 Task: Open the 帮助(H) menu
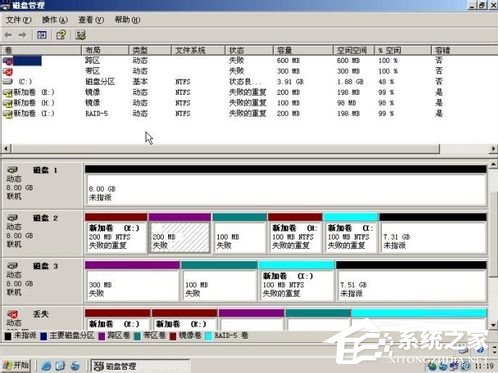127,20
